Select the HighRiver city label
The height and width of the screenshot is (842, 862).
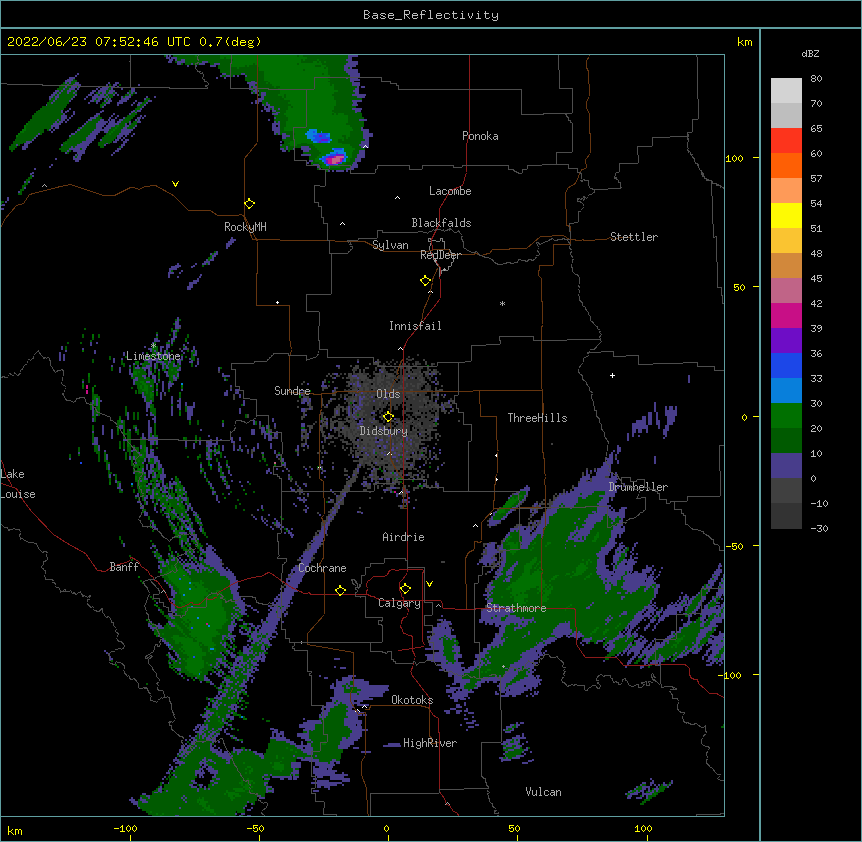430,743
